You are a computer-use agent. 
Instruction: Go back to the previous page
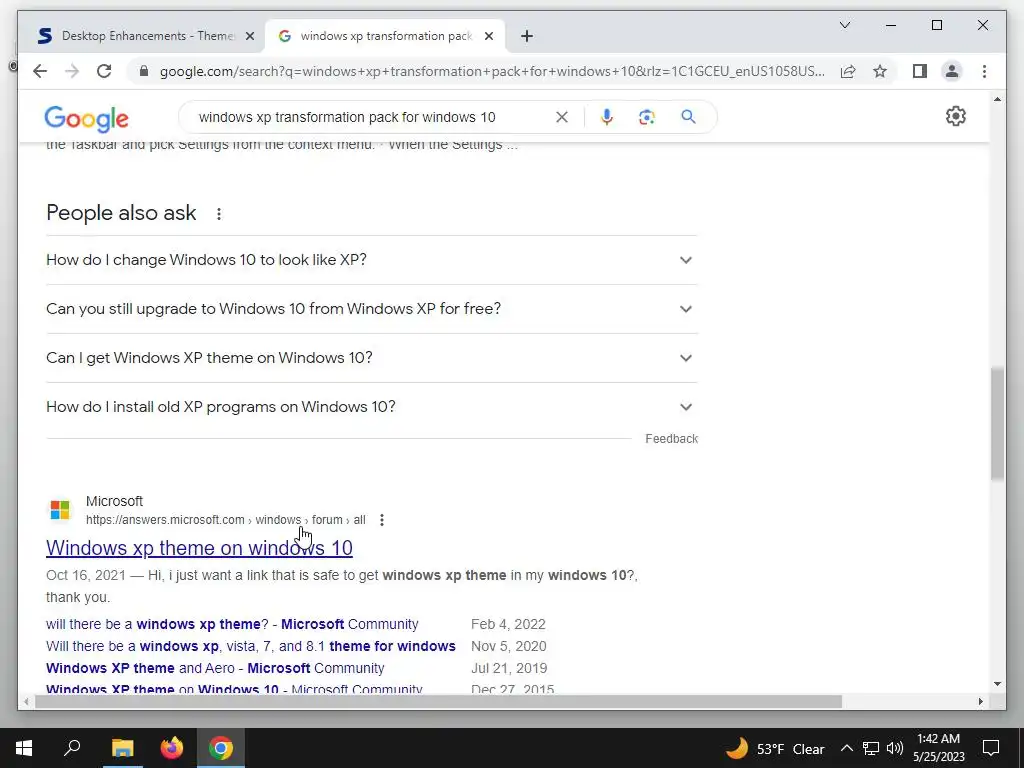[x=40, y=71]
